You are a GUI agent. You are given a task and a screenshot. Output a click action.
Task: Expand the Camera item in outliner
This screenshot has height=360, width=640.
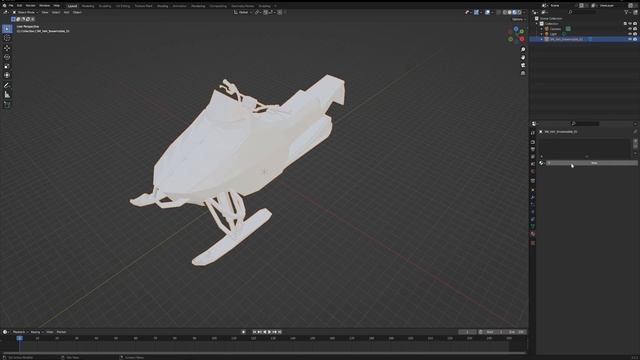[542, 29]
